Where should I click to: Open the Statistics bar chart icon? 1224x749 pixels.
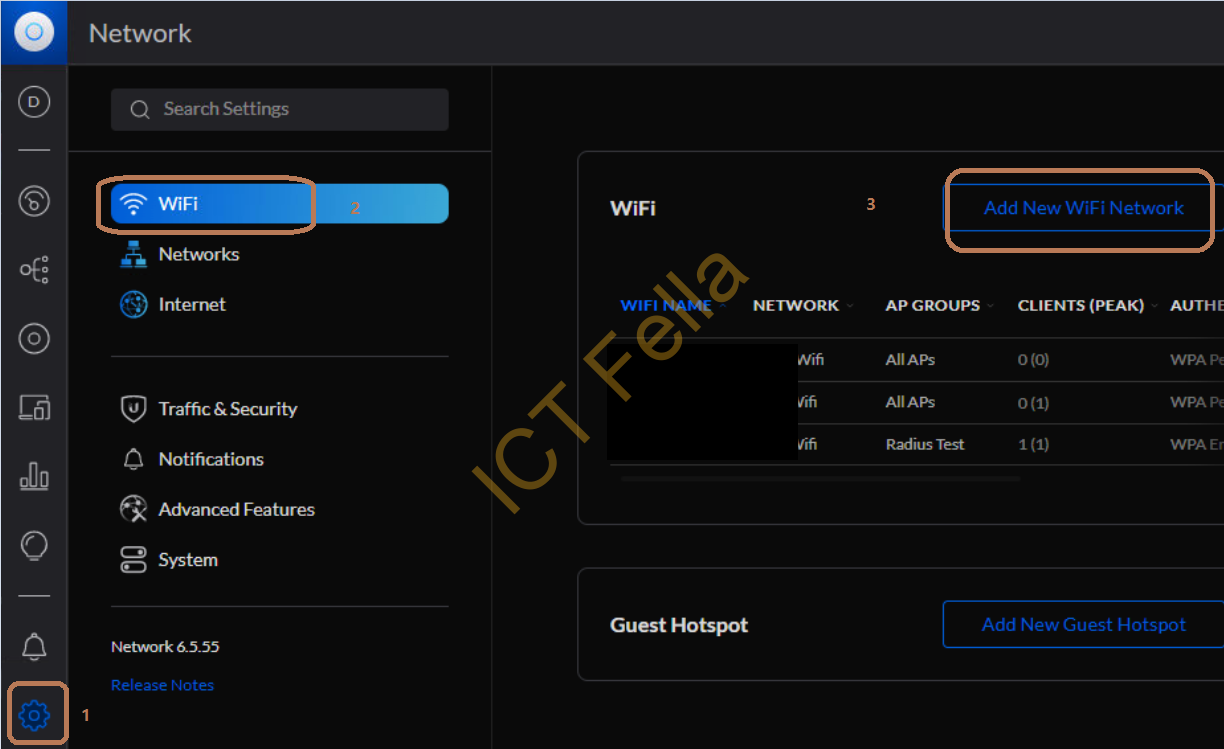(34, 476)
